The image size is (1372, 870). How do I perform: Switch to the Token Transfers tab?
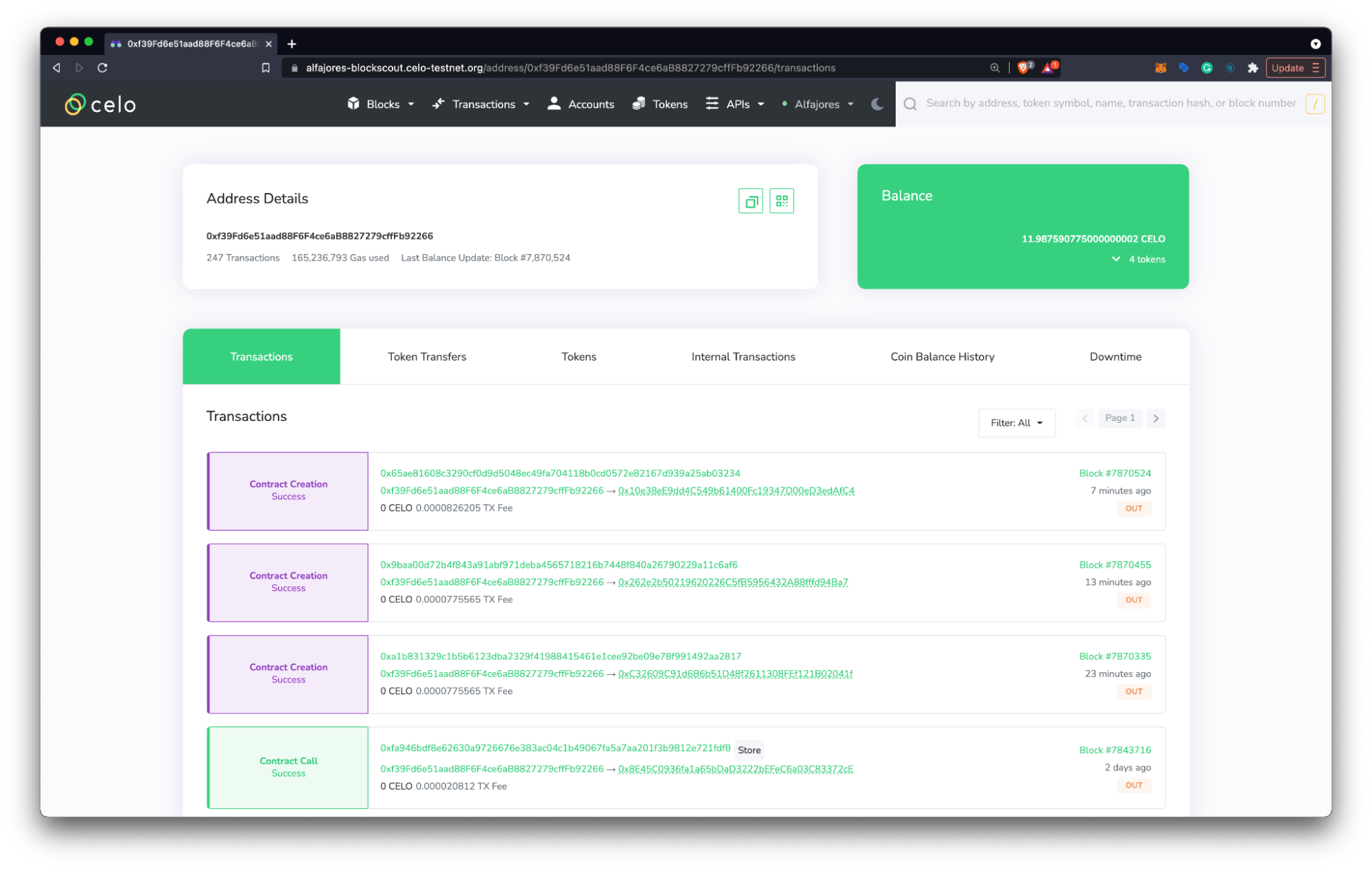coord(426,356)
